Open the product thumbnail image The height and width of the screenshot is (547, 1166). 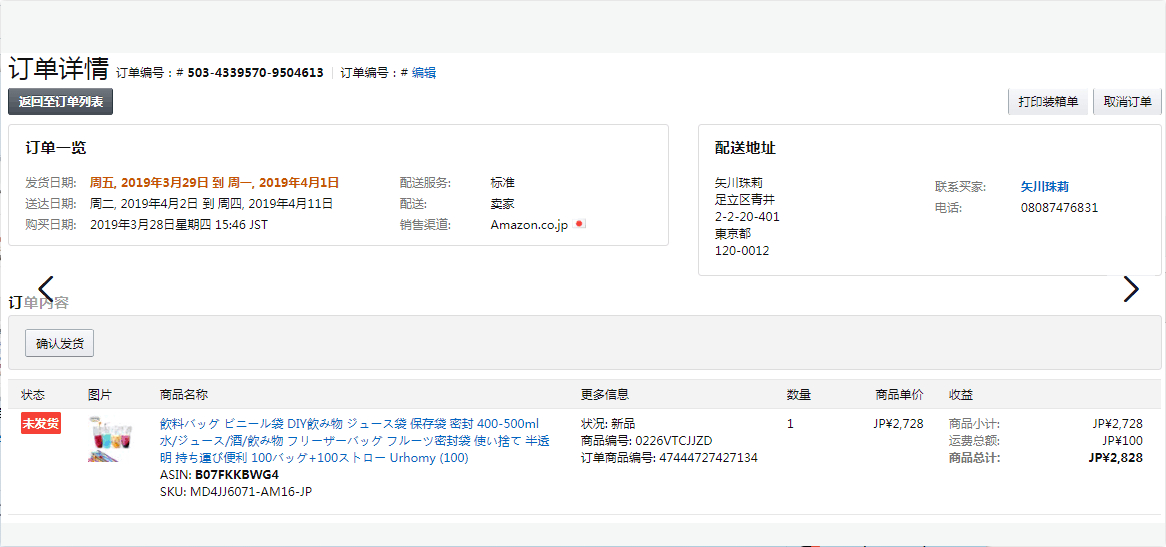click(x=109, y=439)
